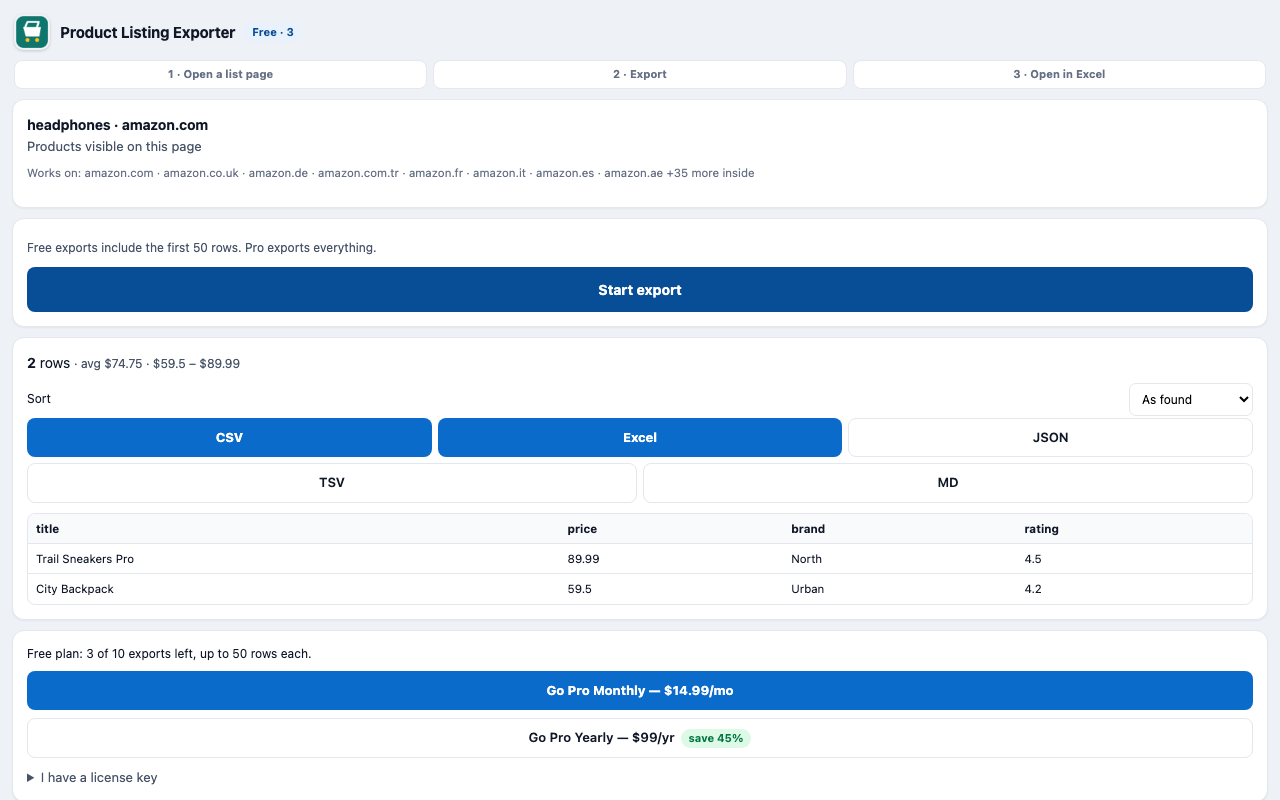The width and height of the screenshot is (1280, 800).
Task: Choose the Excel export format
Action: [640, 437]
